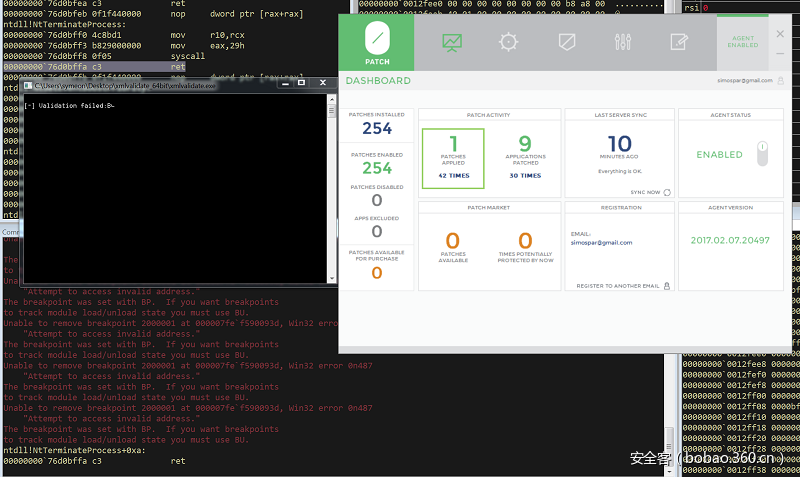
Task: Click the Patches Available for Purchase count
Action: pos(377,273)
